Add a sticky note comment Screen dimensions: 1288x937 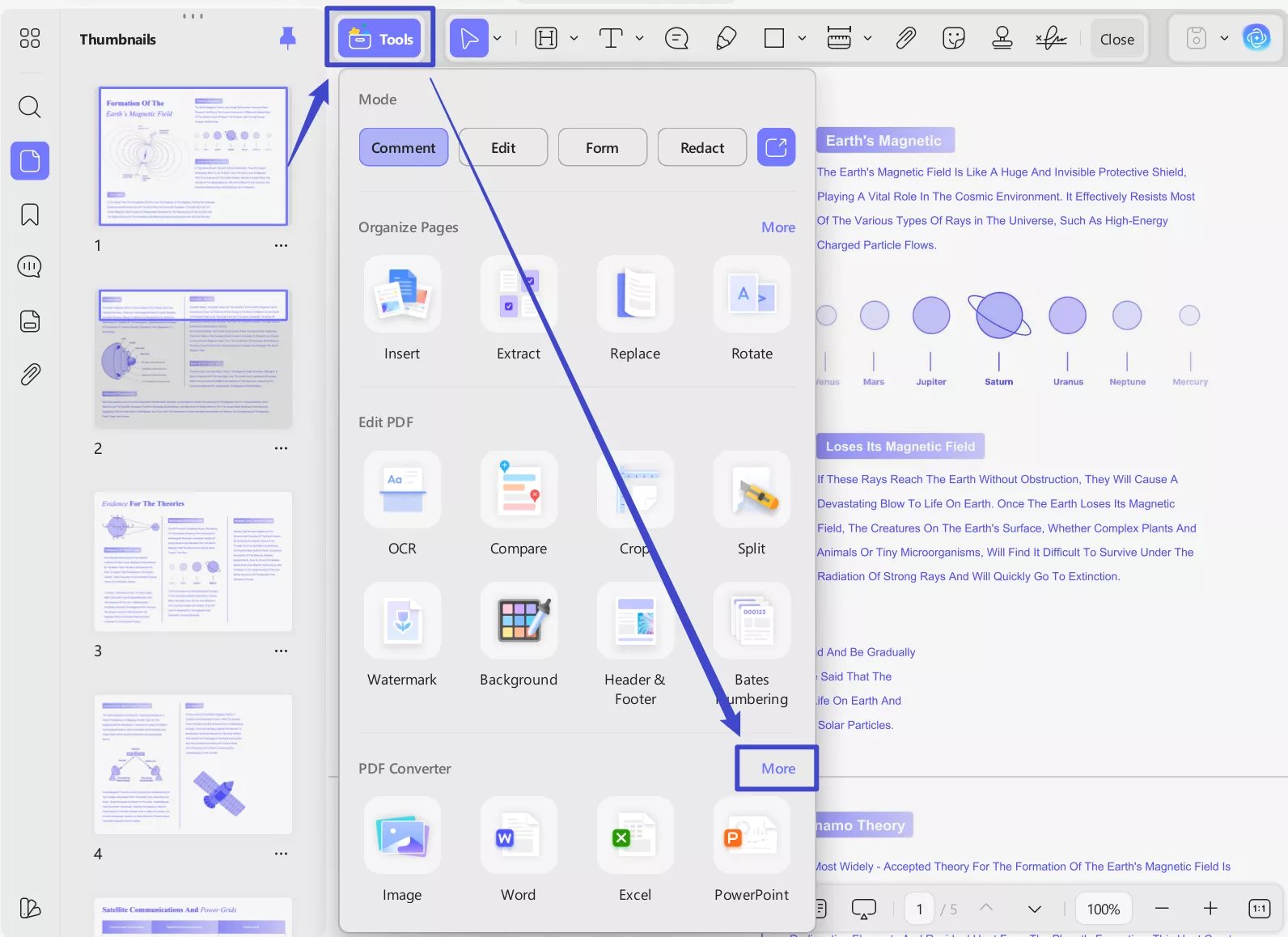tap(676, 38)
